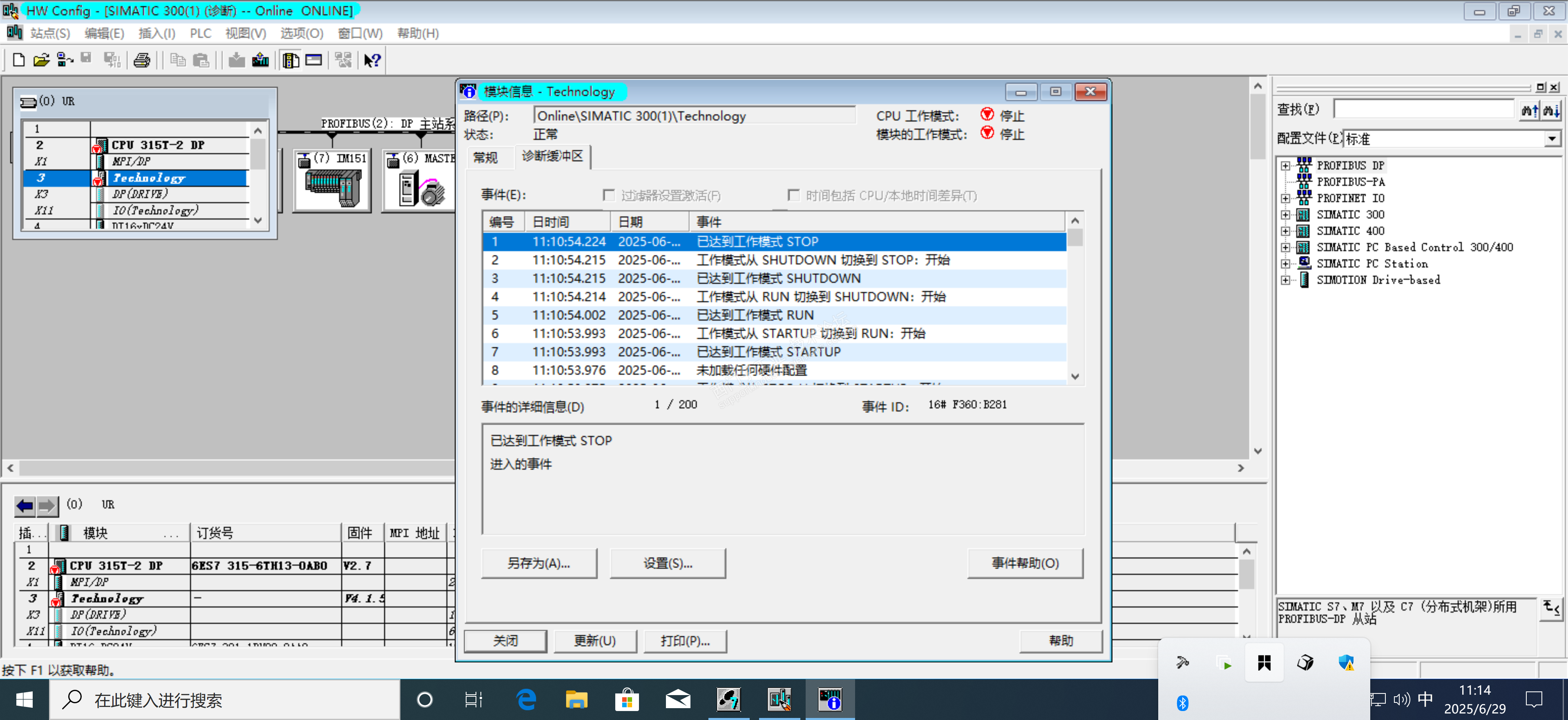Click the back navigation arrow above module table
Image resolution: width=1568 pixels, height=720 pixels.
coord(25,505)
